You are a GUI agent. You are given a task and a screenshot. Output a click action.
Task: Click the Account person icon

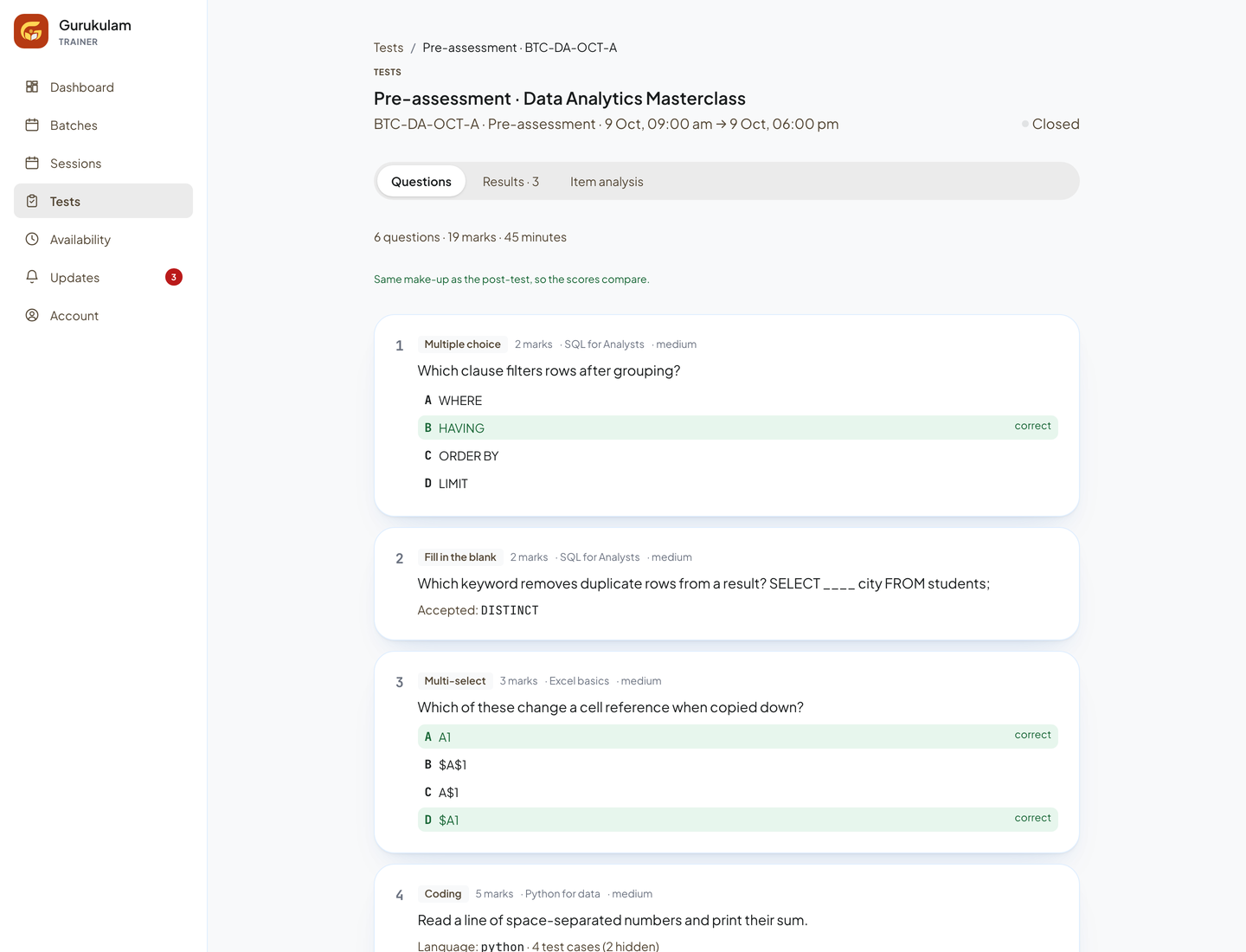[x=32, y=315]
